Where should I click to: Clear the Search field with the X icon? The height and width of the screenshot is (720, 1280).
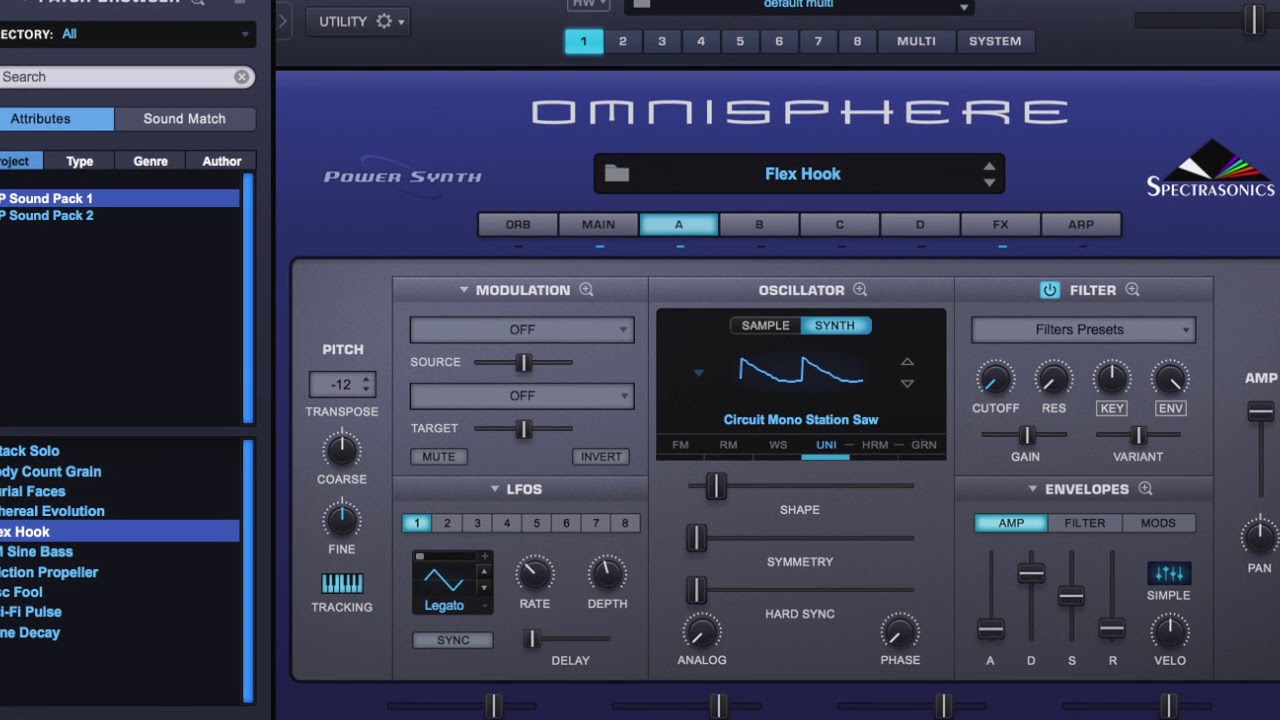pos(242,77)
